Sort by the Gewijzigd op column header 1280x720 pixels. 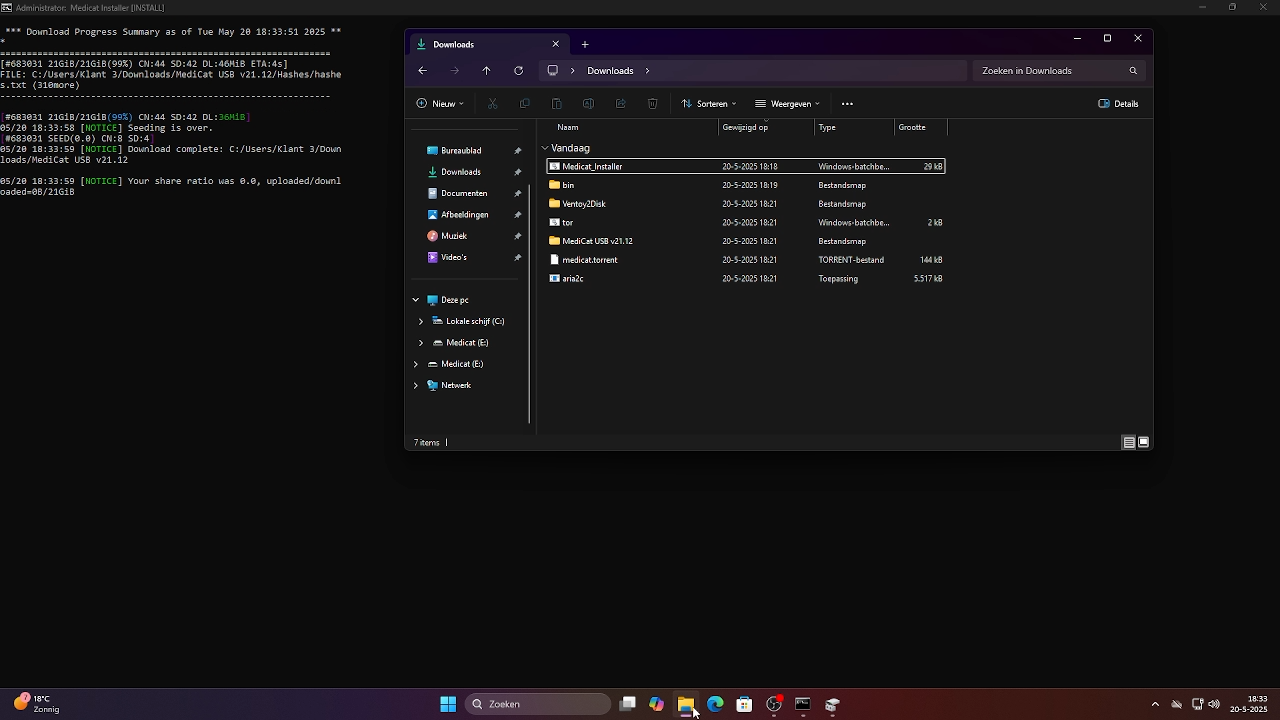click(x=766, y=127)
